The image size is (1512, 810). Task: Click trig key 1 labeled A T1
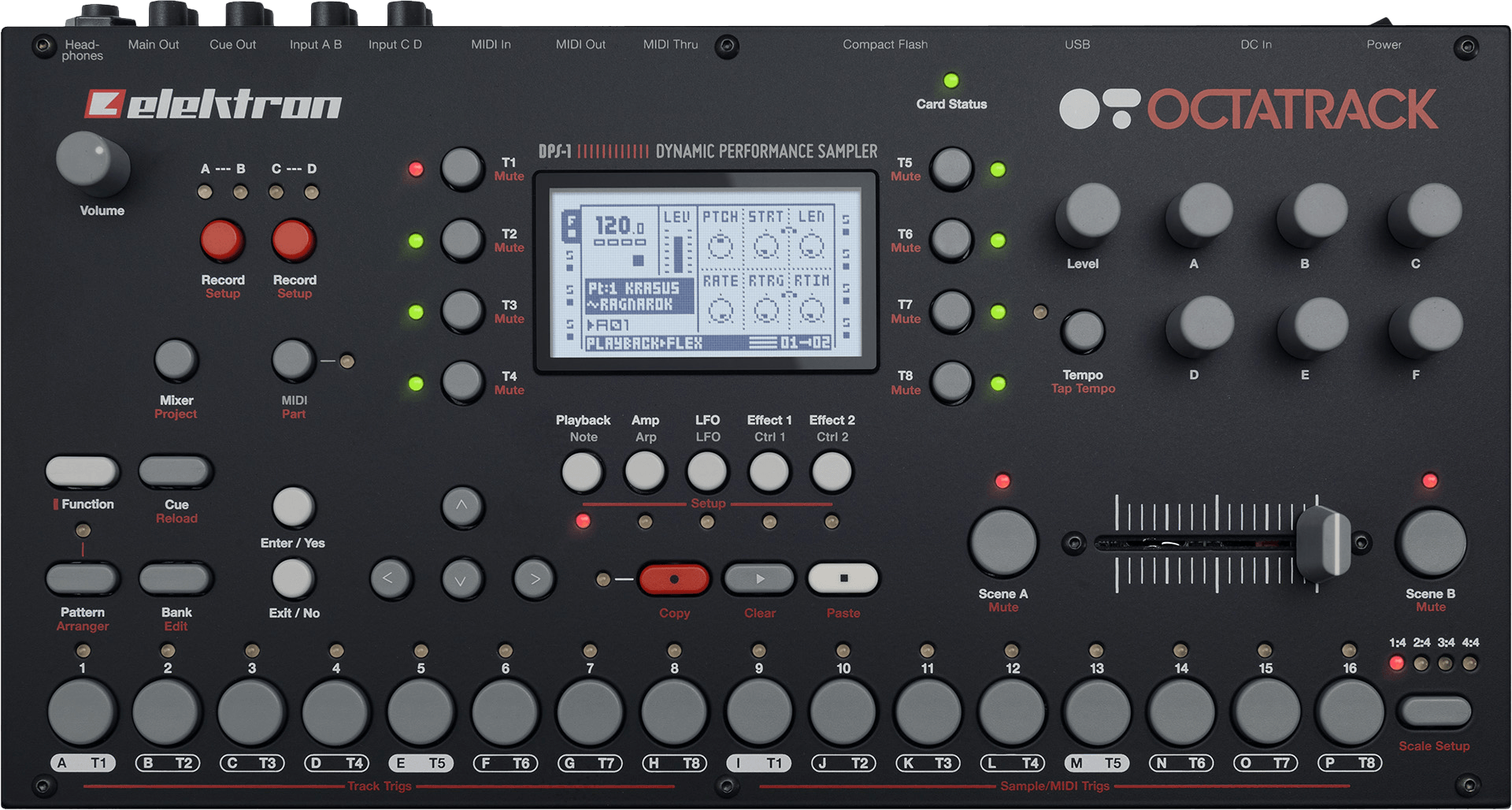point(82,712)
